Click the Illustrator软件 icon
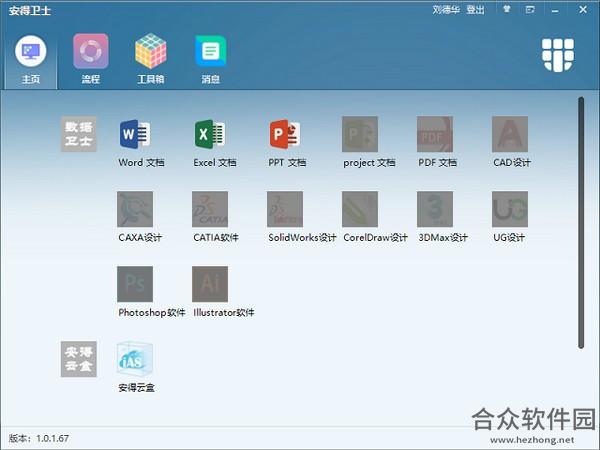The width and height of the screenshot is (600, 450). pos(210,284)
